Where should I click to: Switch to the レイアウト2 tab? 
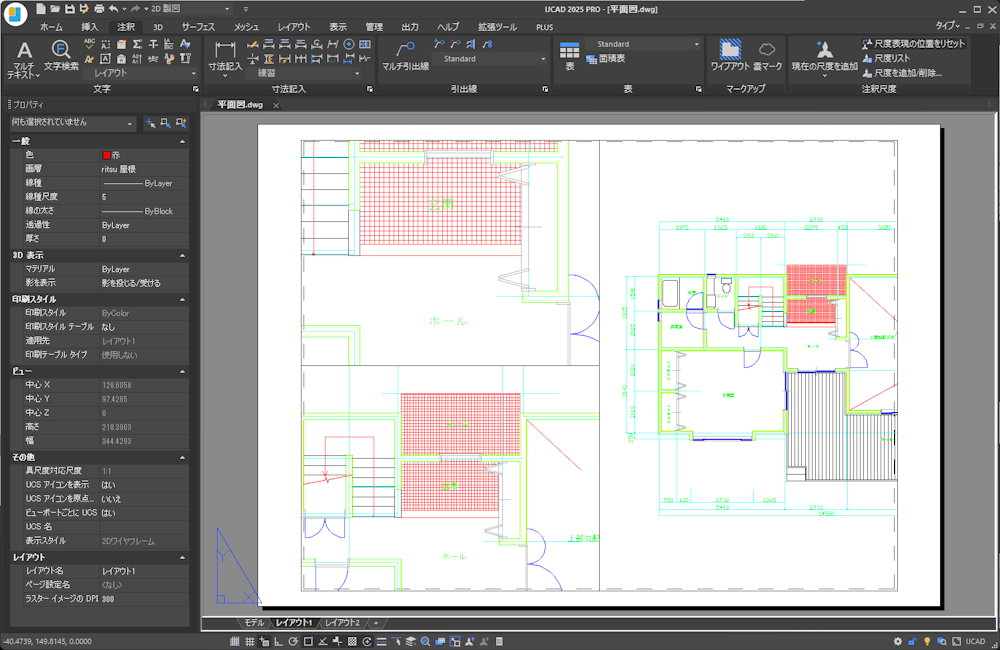[x=342, y=623]
